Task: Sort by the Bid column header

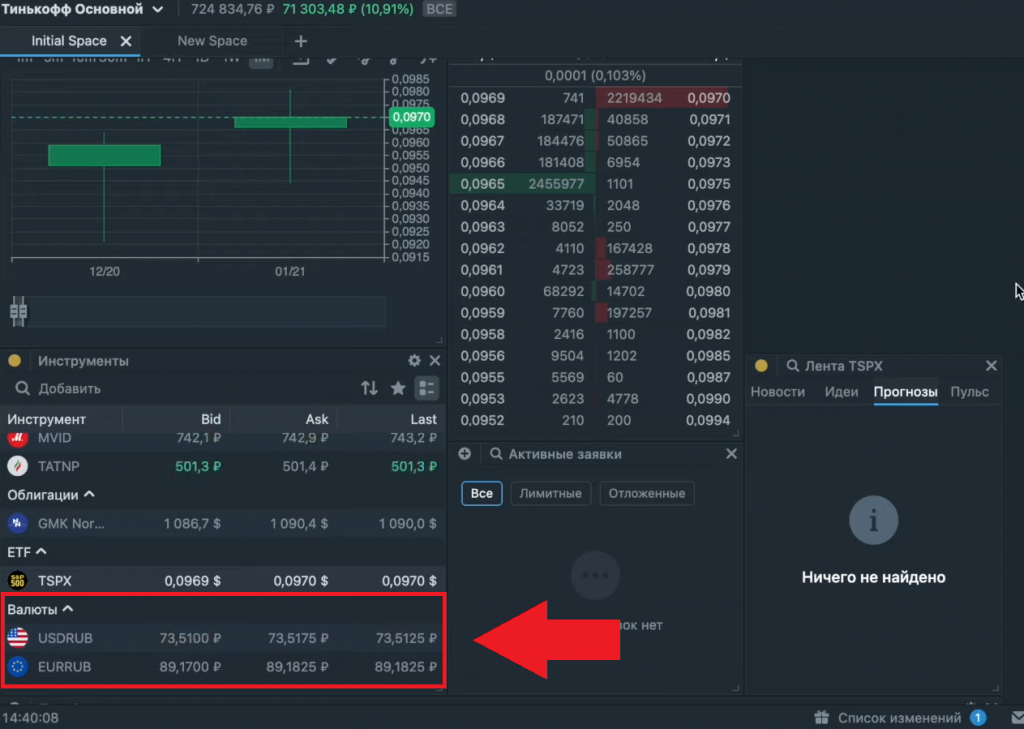Action: point(211,419)
